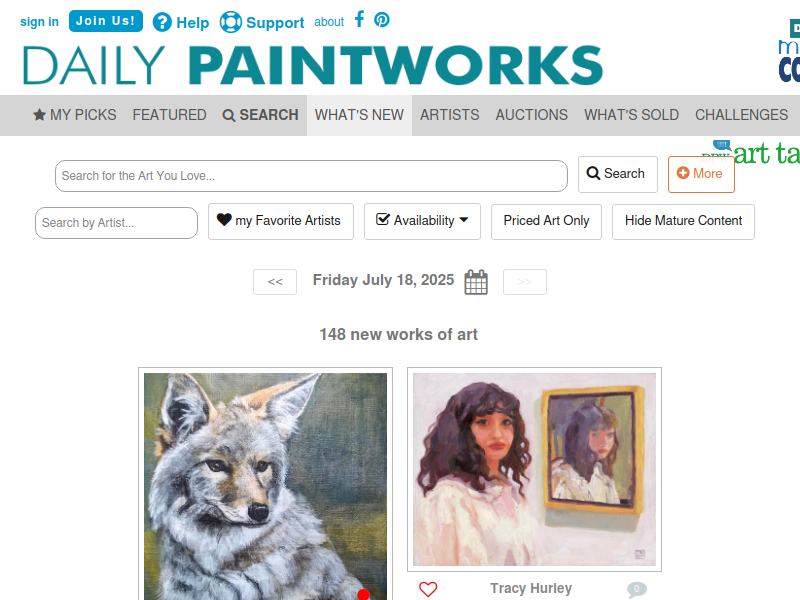Open the coyote painting thumbnail
Image resolution: width=800 pixels, height=600 pixels.
265,486
